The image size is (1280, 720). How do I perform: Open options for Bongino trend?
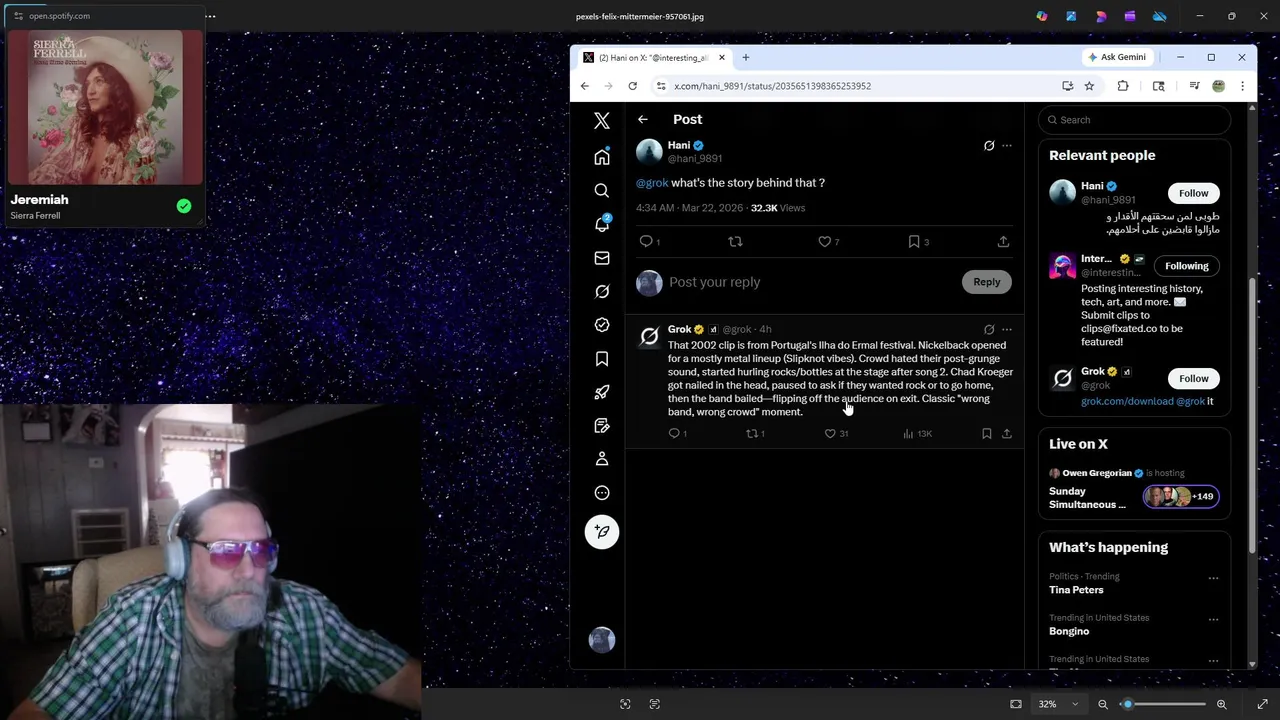(1213, 619)
